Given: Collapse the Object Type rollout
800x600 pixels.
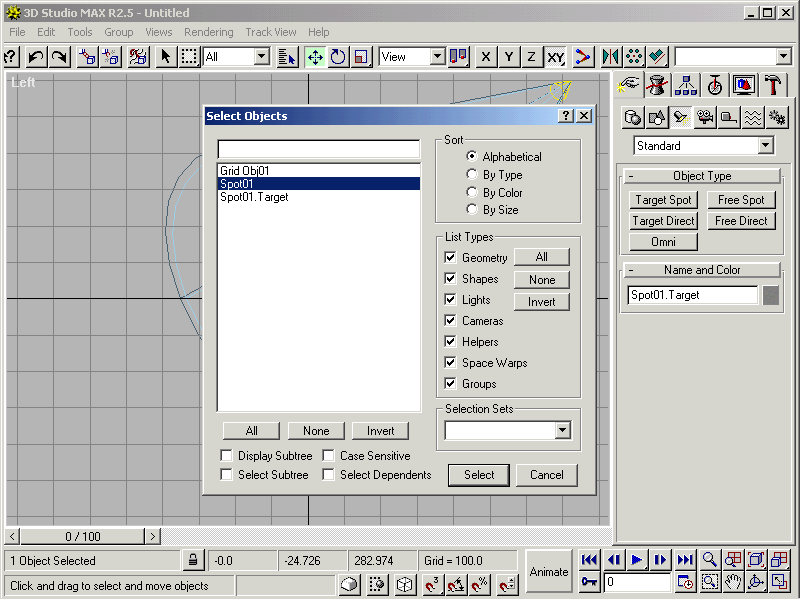Looking at the screenshot, I should click(702, 176).
